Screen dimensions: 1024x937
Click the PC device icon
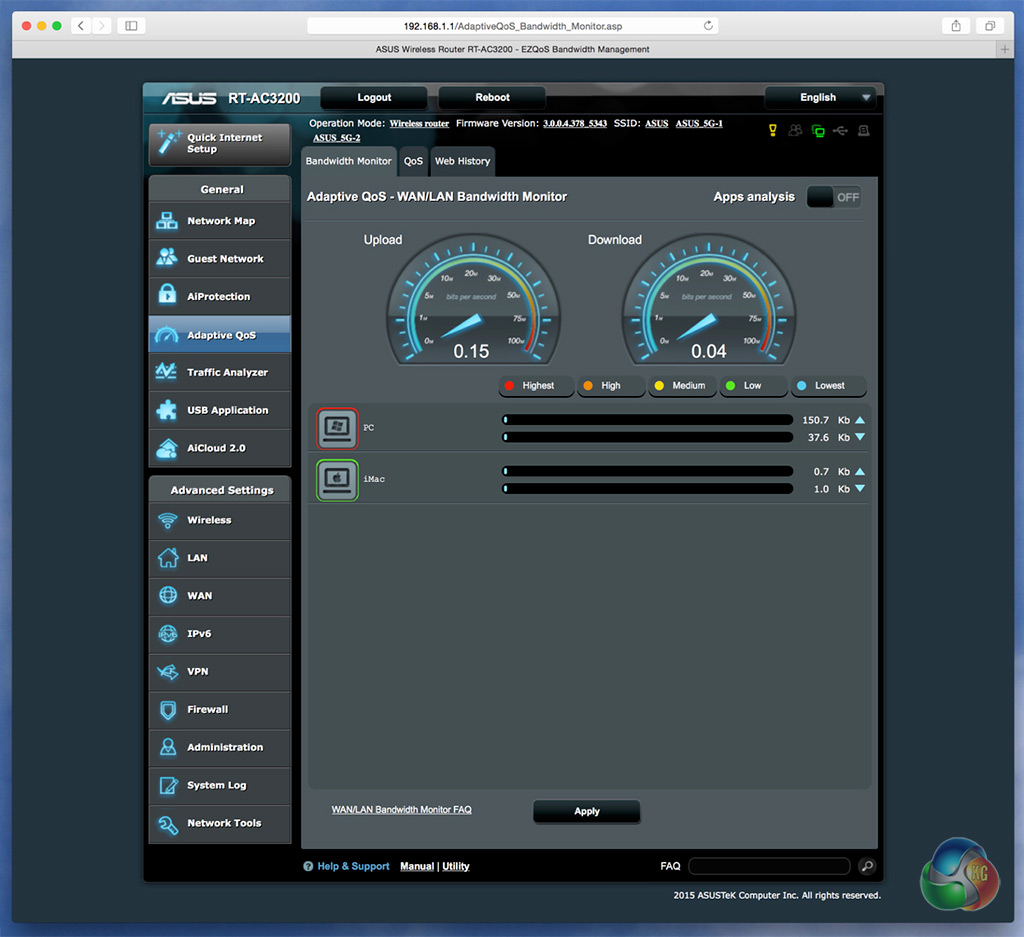[337, 428]
